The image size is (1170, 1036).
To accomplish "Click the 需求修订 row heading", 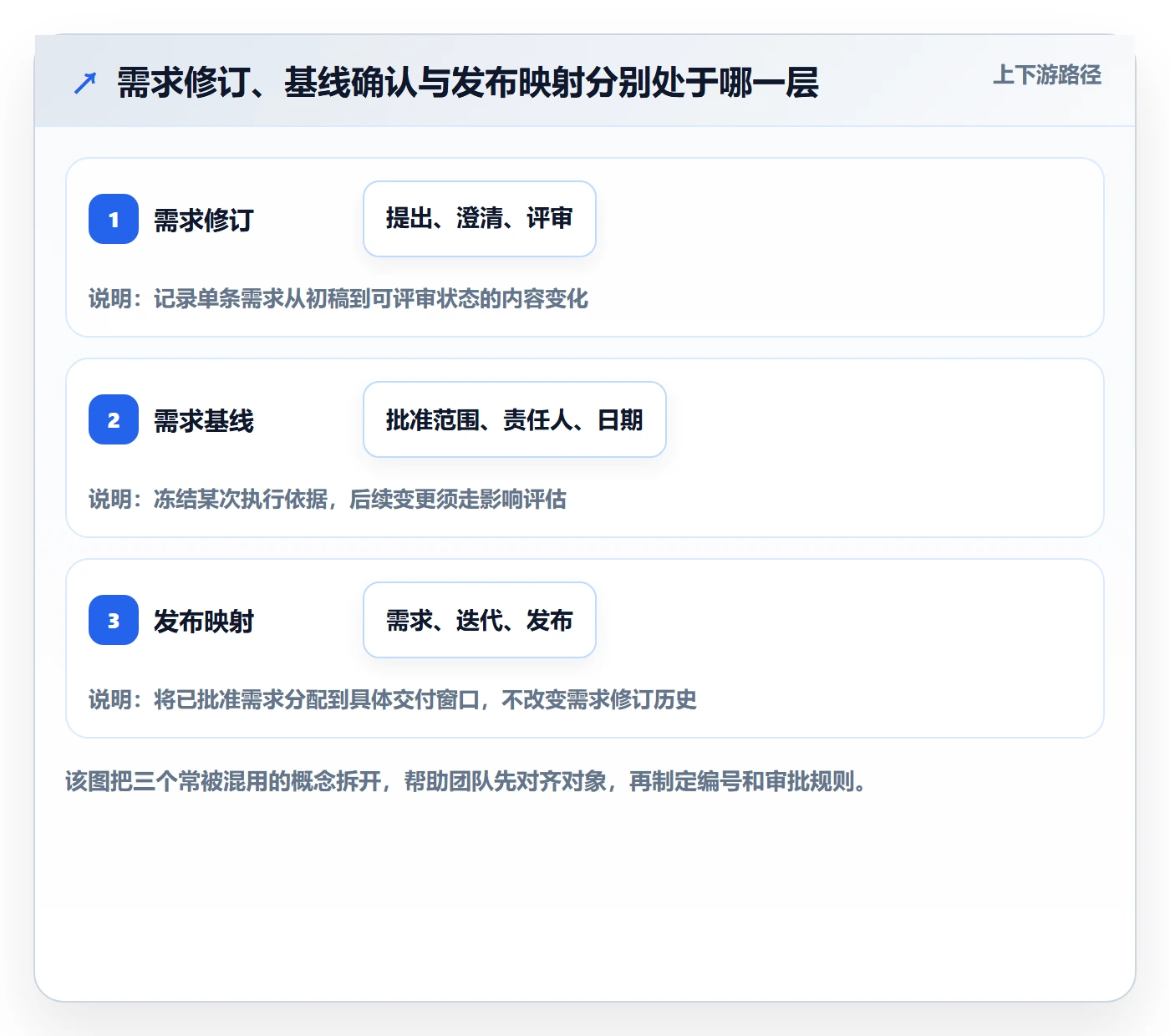I will (x=204, y=220).
